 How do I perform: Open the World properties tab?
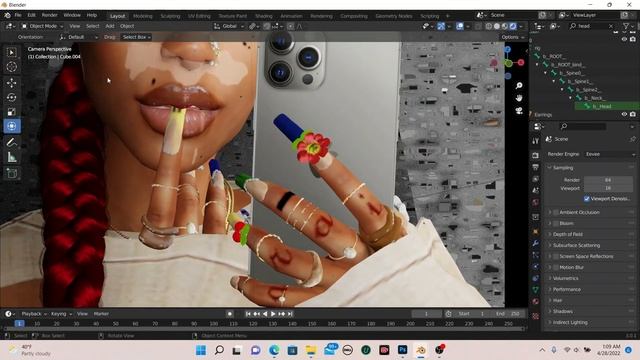tap(536, 202)
